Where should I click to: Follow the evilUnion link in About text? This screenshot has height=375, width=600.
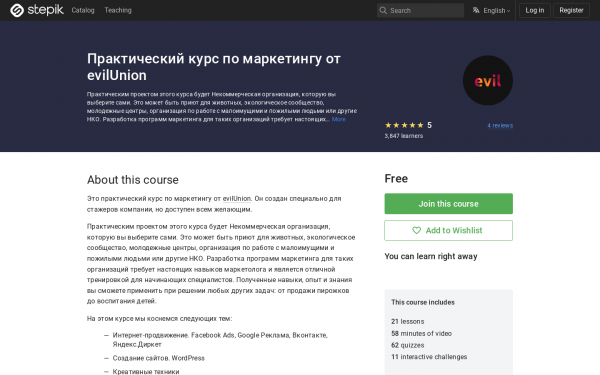click(236, 199)
